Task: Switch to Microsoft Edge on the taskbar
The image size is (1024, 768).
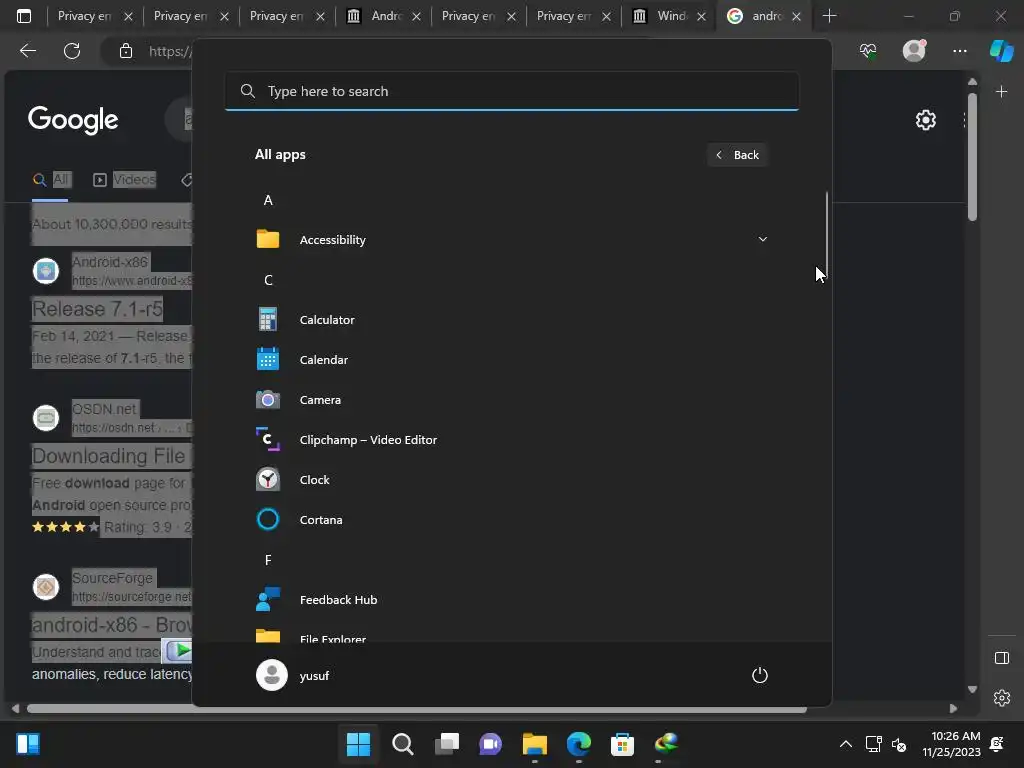Action: pyautogui.click(x=579, y=744)
